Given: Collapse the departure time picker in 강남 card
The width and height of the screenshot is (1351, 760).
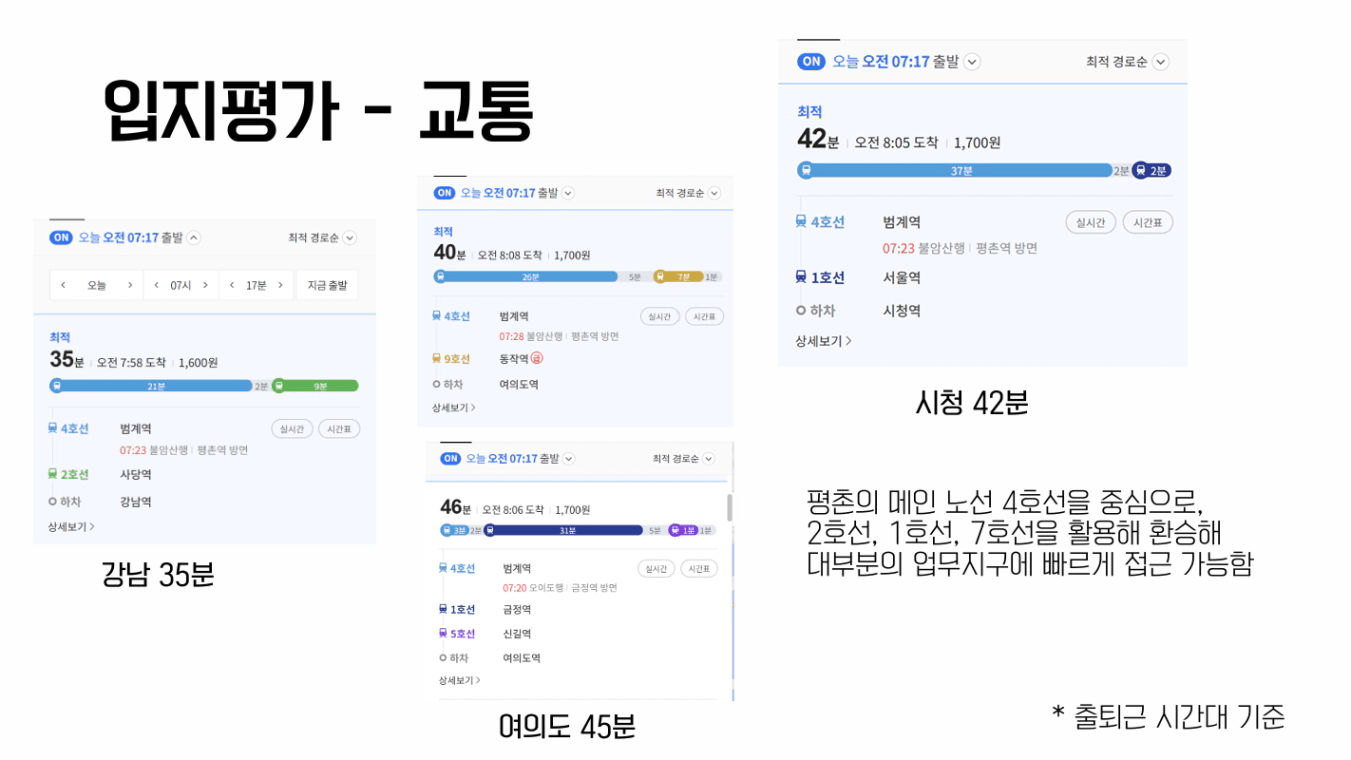Looking at the screenshot, I should [194, 238].
